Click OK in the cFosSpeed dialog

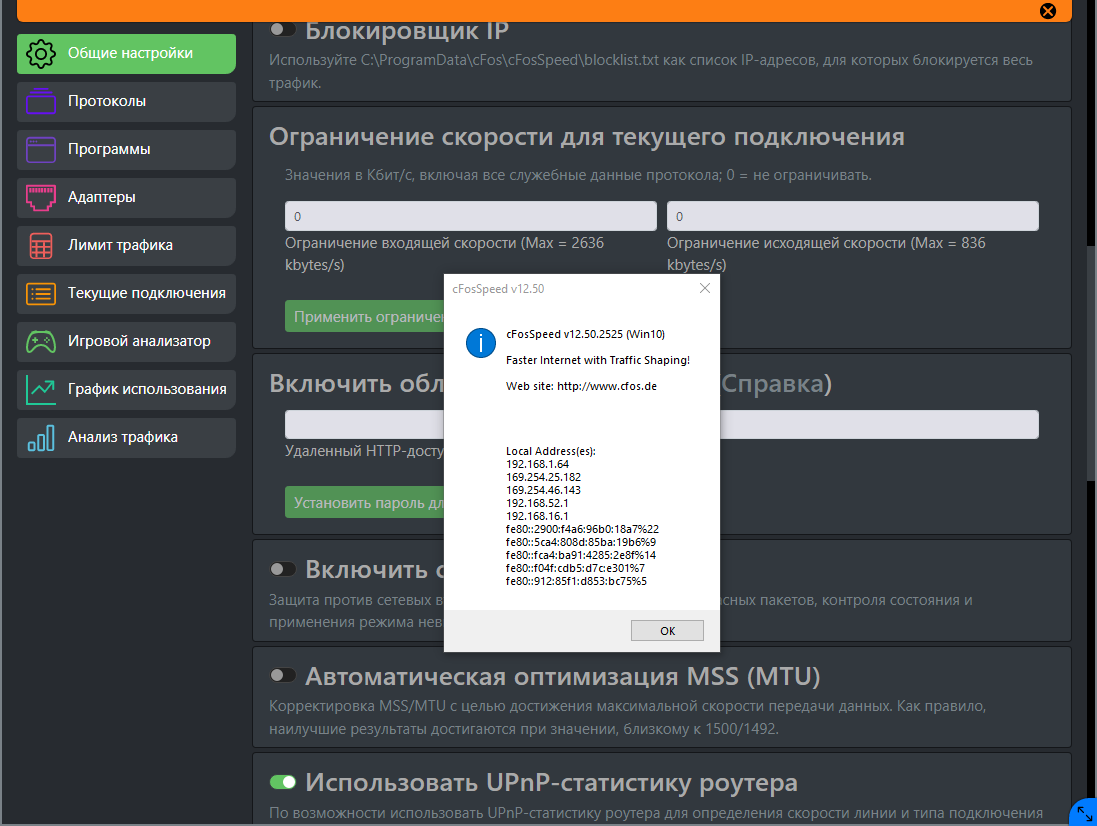pos(667,631)
